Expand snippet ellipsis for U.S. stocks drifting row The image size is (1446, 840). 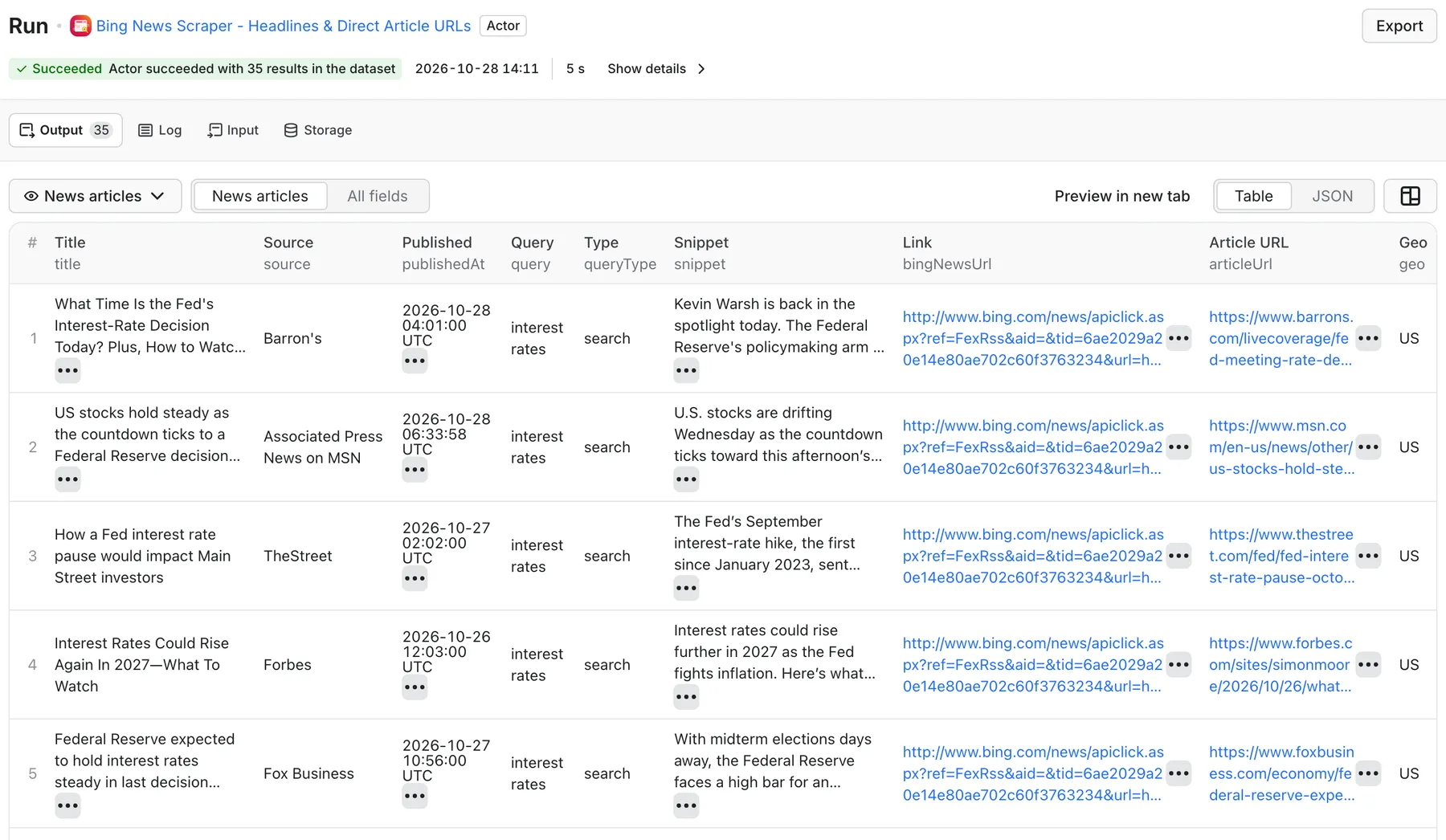click(686, 479)
